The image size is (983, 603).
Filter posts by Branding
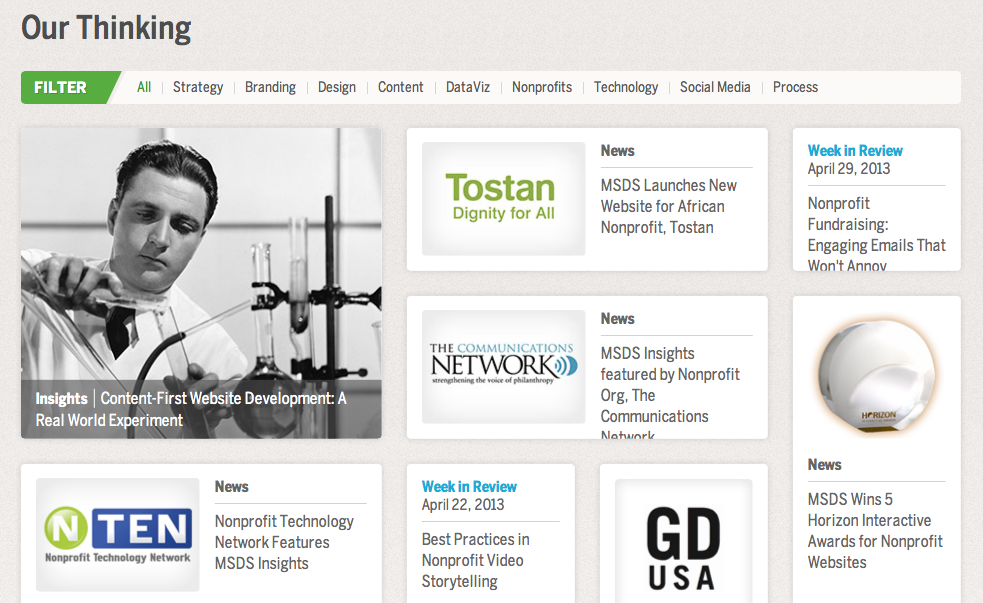point(270,87)
